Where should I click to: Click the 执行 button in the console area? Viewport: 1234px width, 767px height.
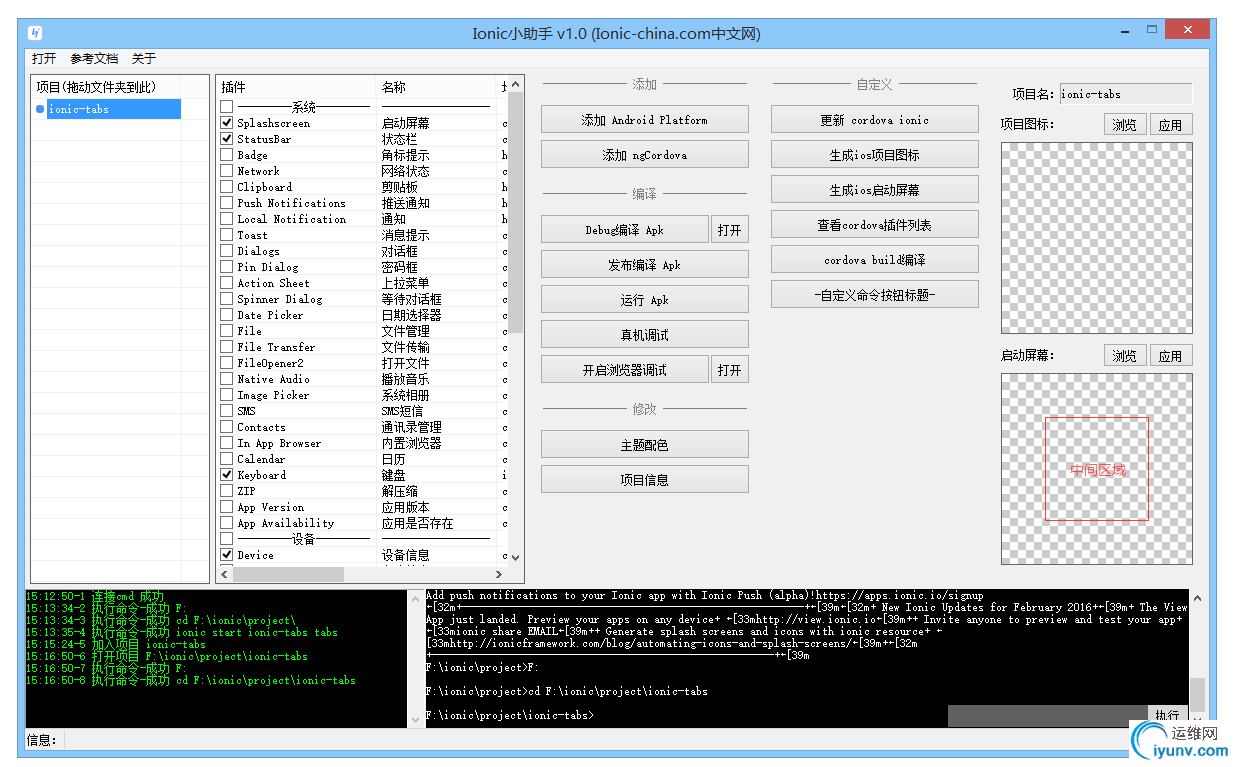[1166, 715]
